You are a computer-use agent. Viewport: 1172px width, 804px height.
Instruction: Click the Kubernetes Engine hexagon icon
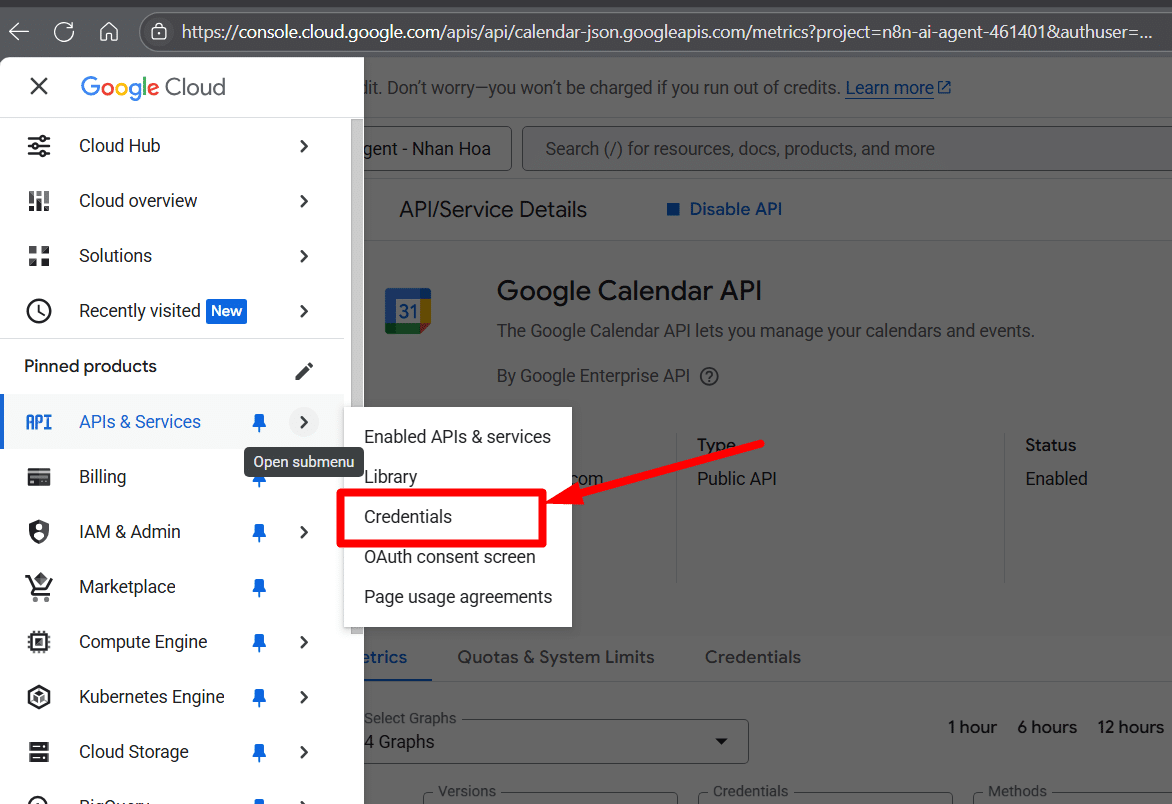pos(39,697)
